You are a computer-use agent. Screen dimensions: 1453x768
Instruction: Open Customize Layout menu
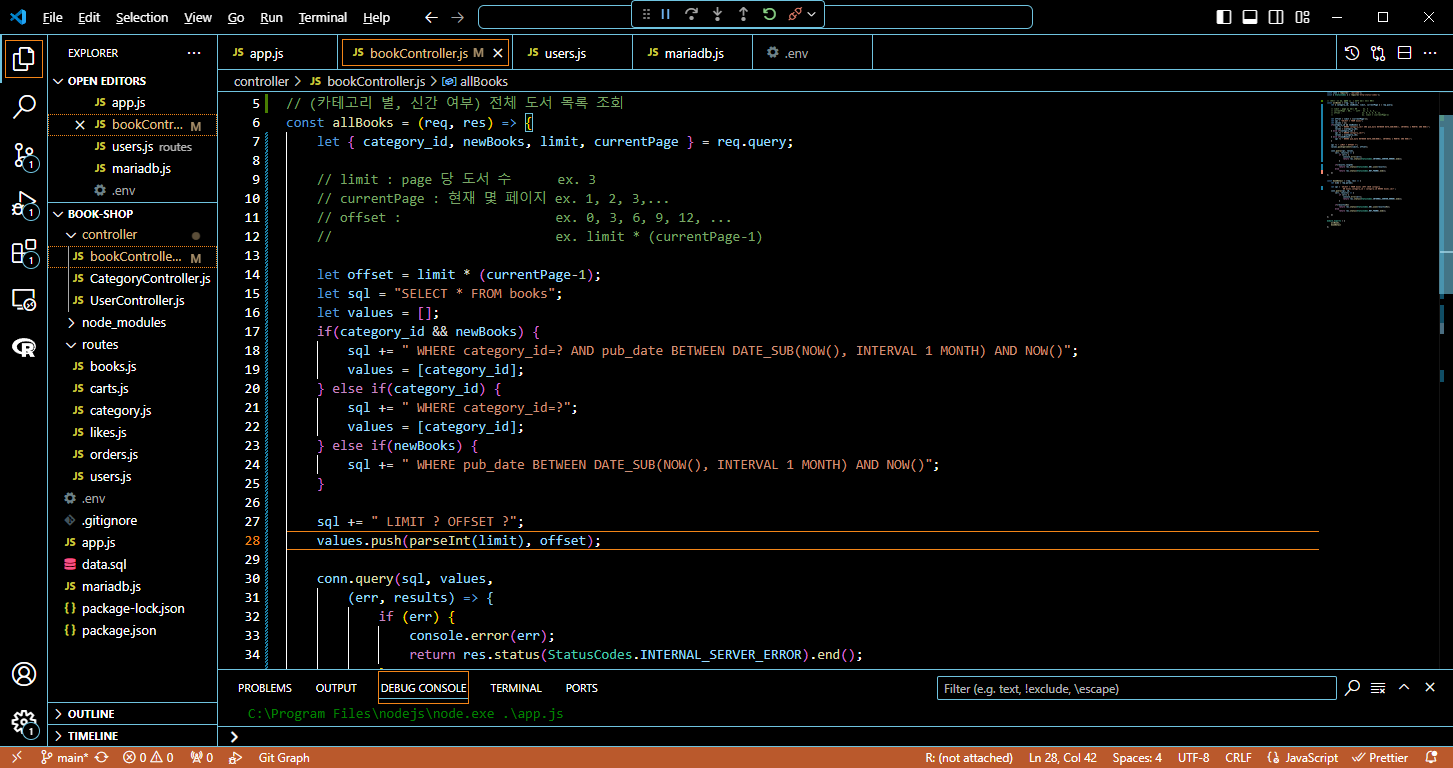[1302, 17]
